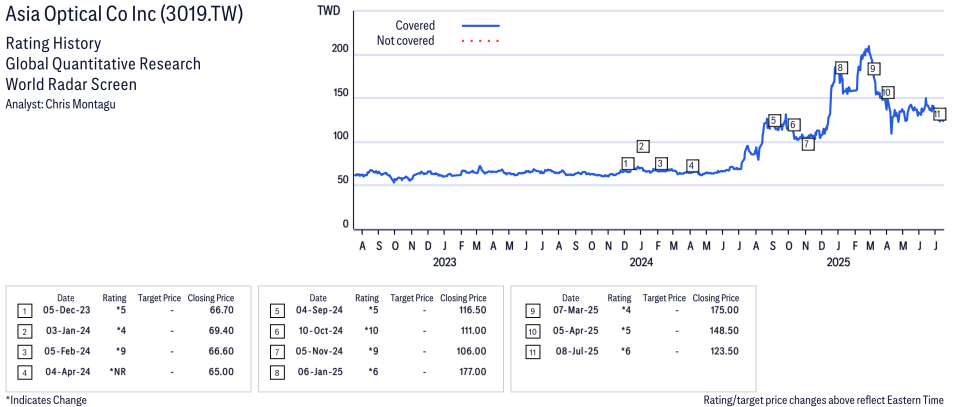Screen dimensions: 955x407
Task: Click closing price 65.00
Action: (222, 372)
